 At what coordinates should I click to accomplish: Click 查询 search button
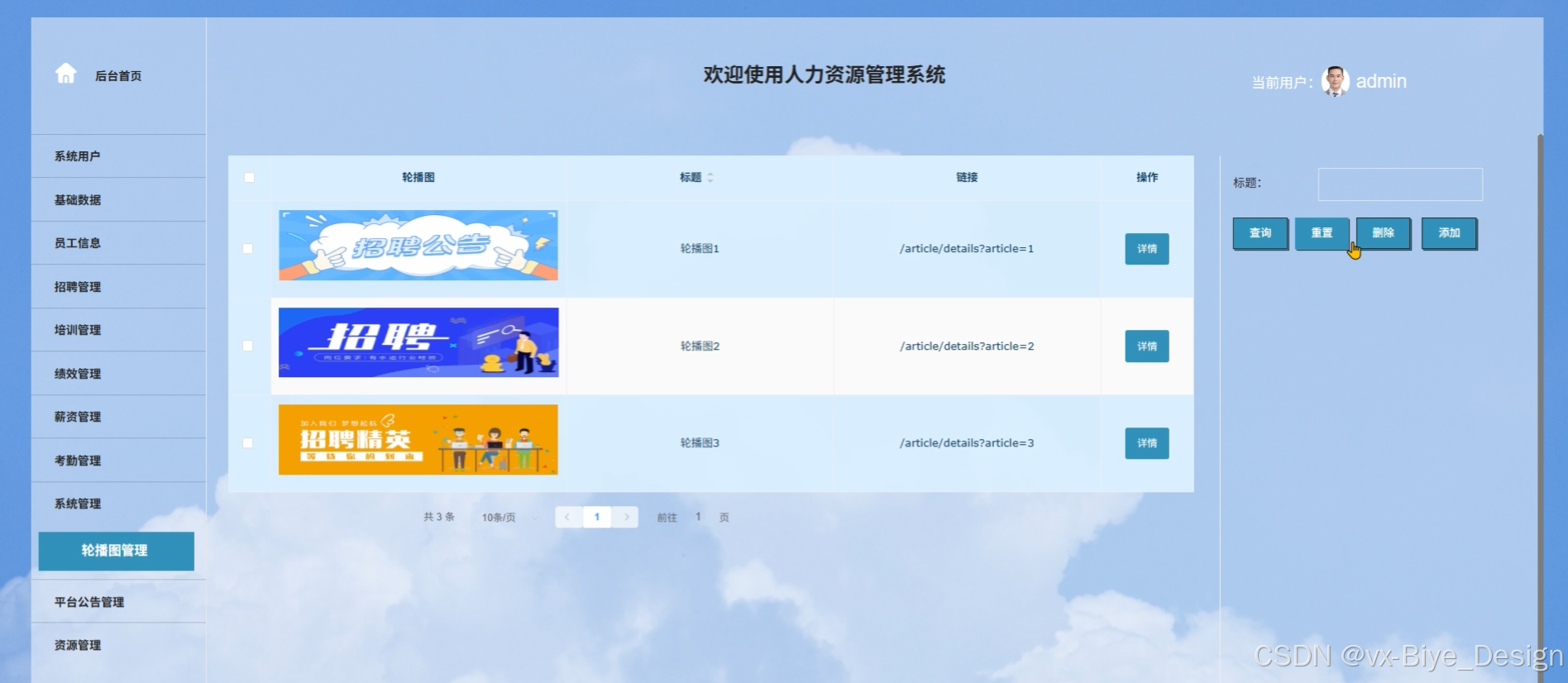point(1260,233)
